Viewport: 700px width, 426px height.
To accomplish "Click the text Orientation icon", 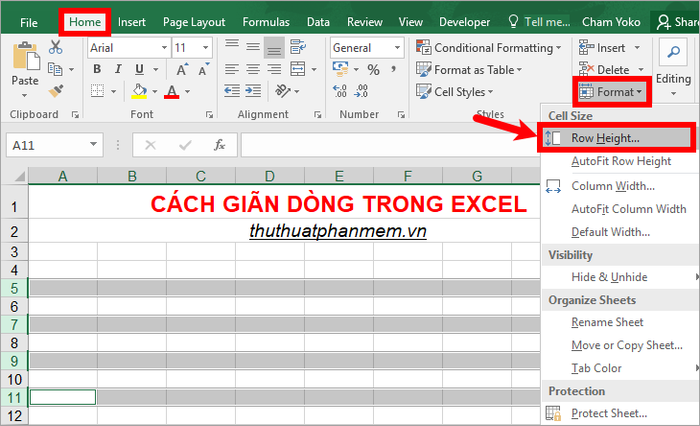I will tap(283, 91).
